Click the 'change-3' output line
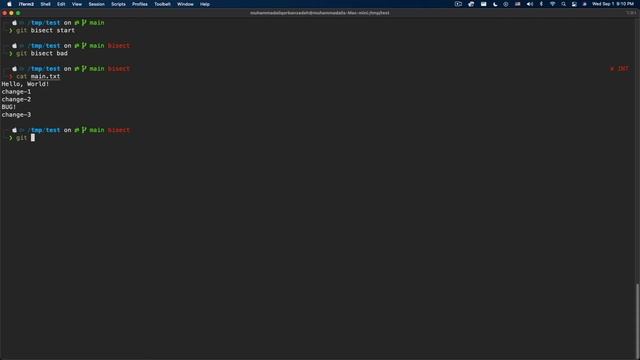Image resolution: width=640 pixels, height=360 pixels. pos(16,115)
